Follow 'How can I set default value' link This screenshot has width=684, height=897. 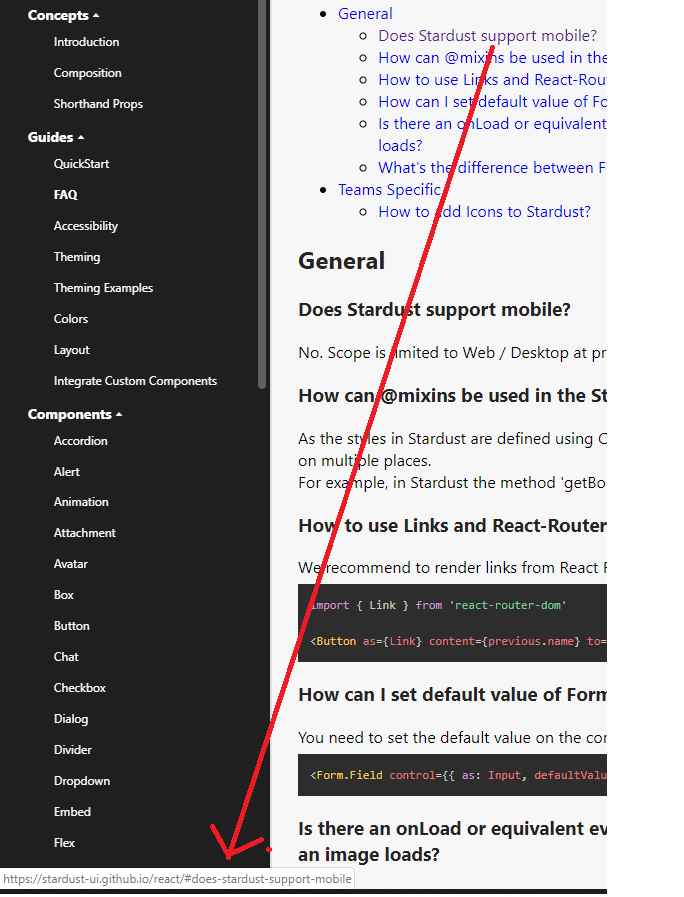click(x=492, y=102)
